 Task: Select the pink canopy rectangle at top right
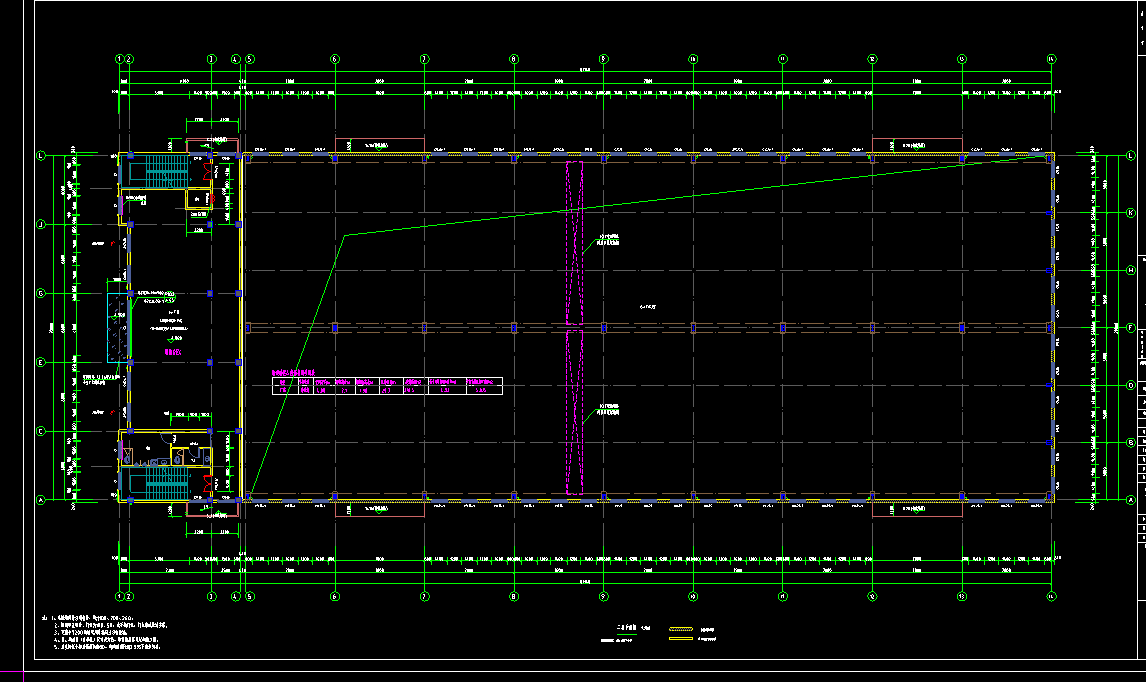pyautogui.click(x=916, y=143)
